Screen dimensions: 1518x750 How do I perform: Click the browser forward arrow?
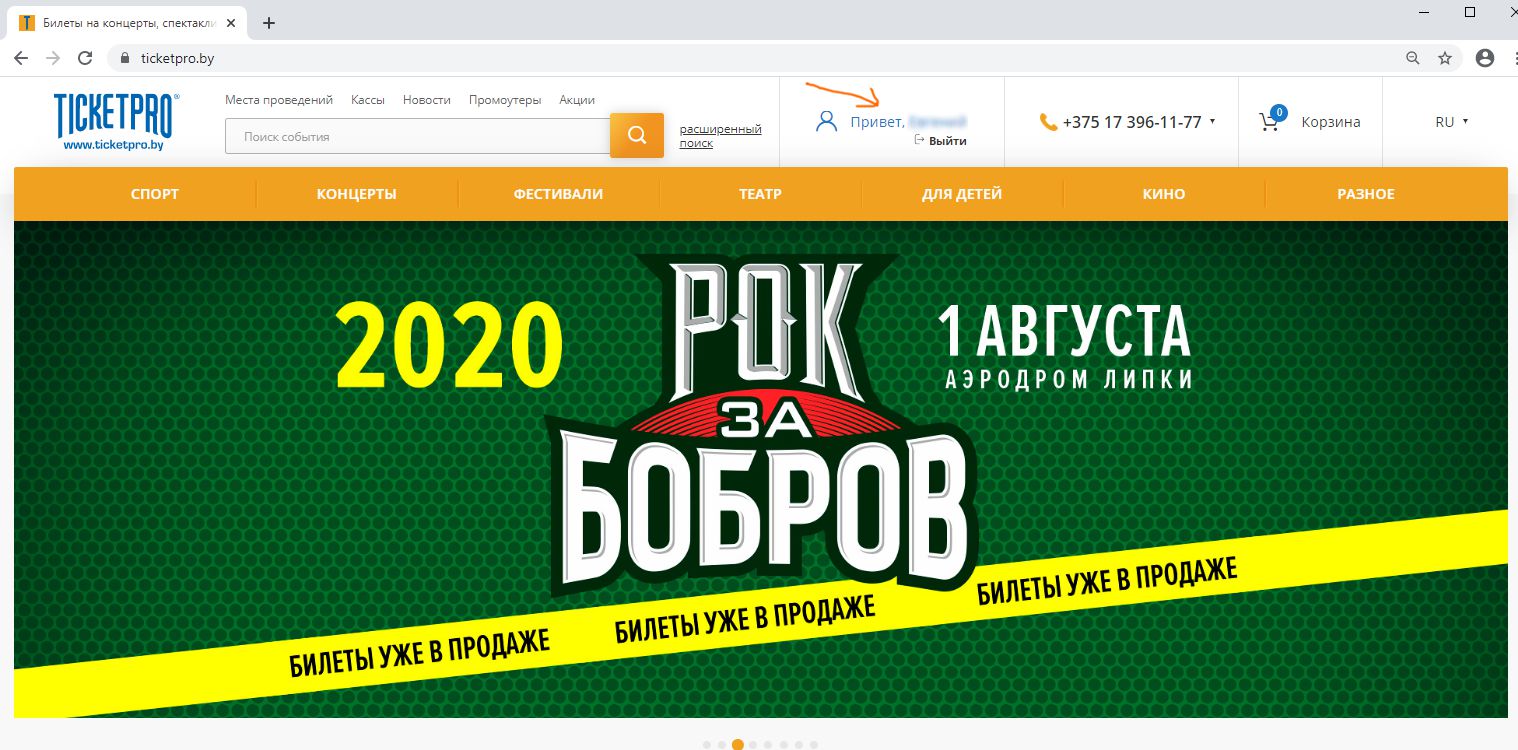pos(53,58)
